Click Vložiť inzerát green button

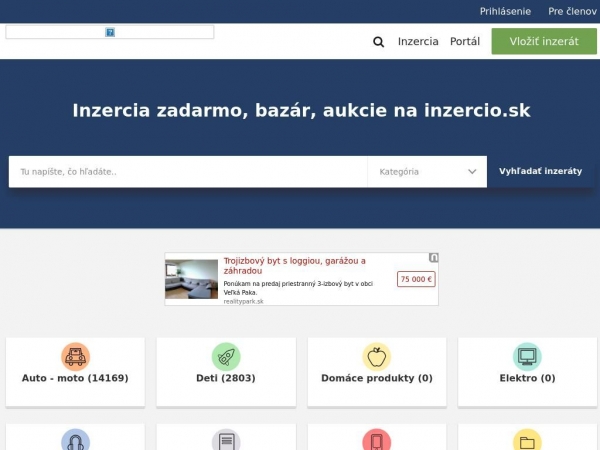click(x=544, y=41)
